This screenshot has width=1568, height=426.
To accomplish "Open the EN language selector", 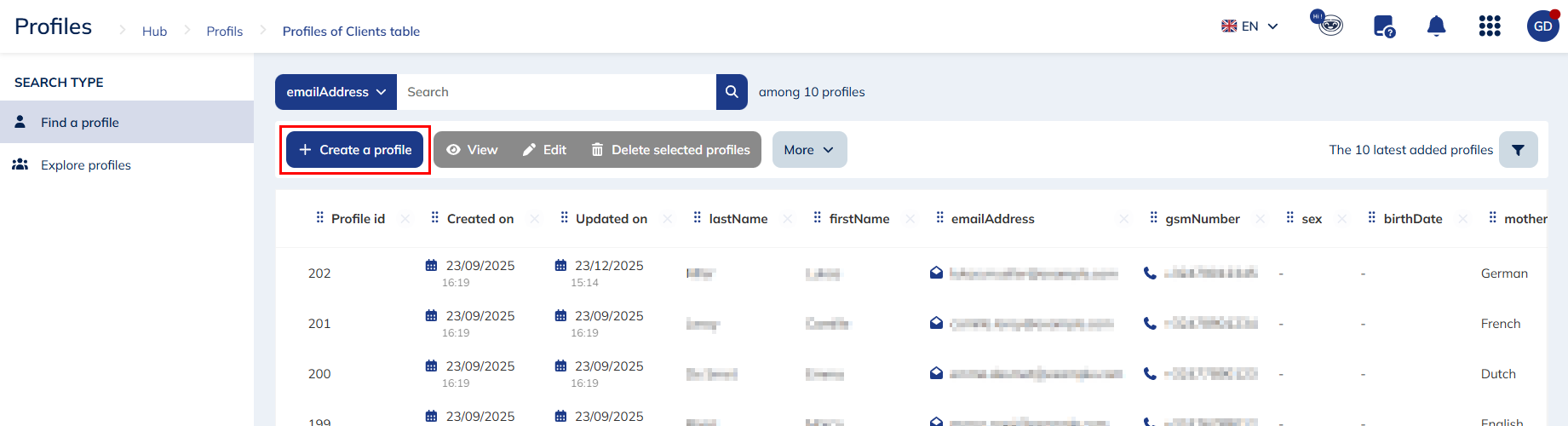I will 1249,26.
